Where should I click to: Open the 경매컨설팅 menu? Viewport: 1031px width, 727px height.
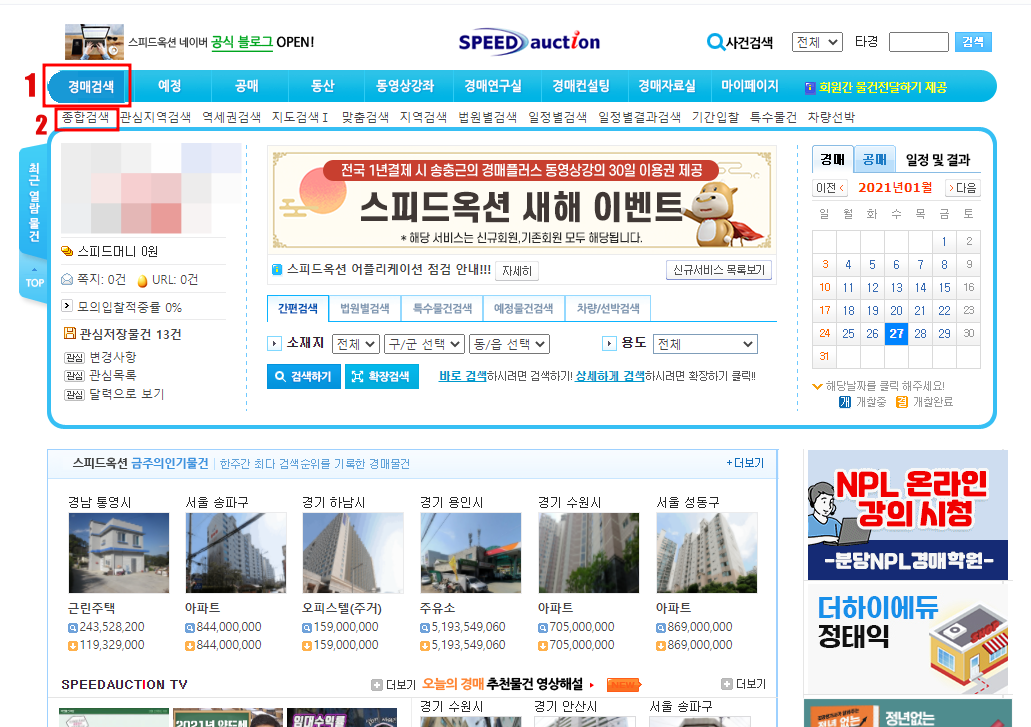click(581, 86)
